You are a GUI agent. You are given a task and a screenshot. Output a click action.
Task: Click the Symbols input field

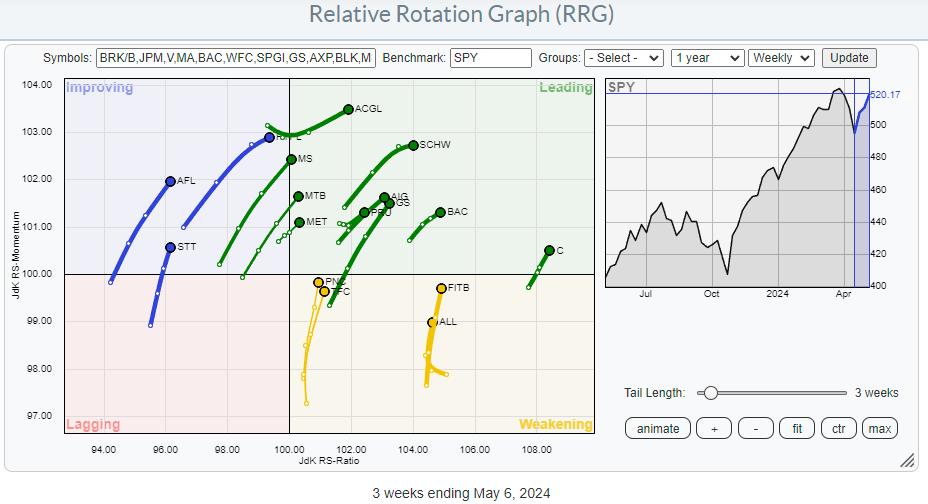point(236,58)
